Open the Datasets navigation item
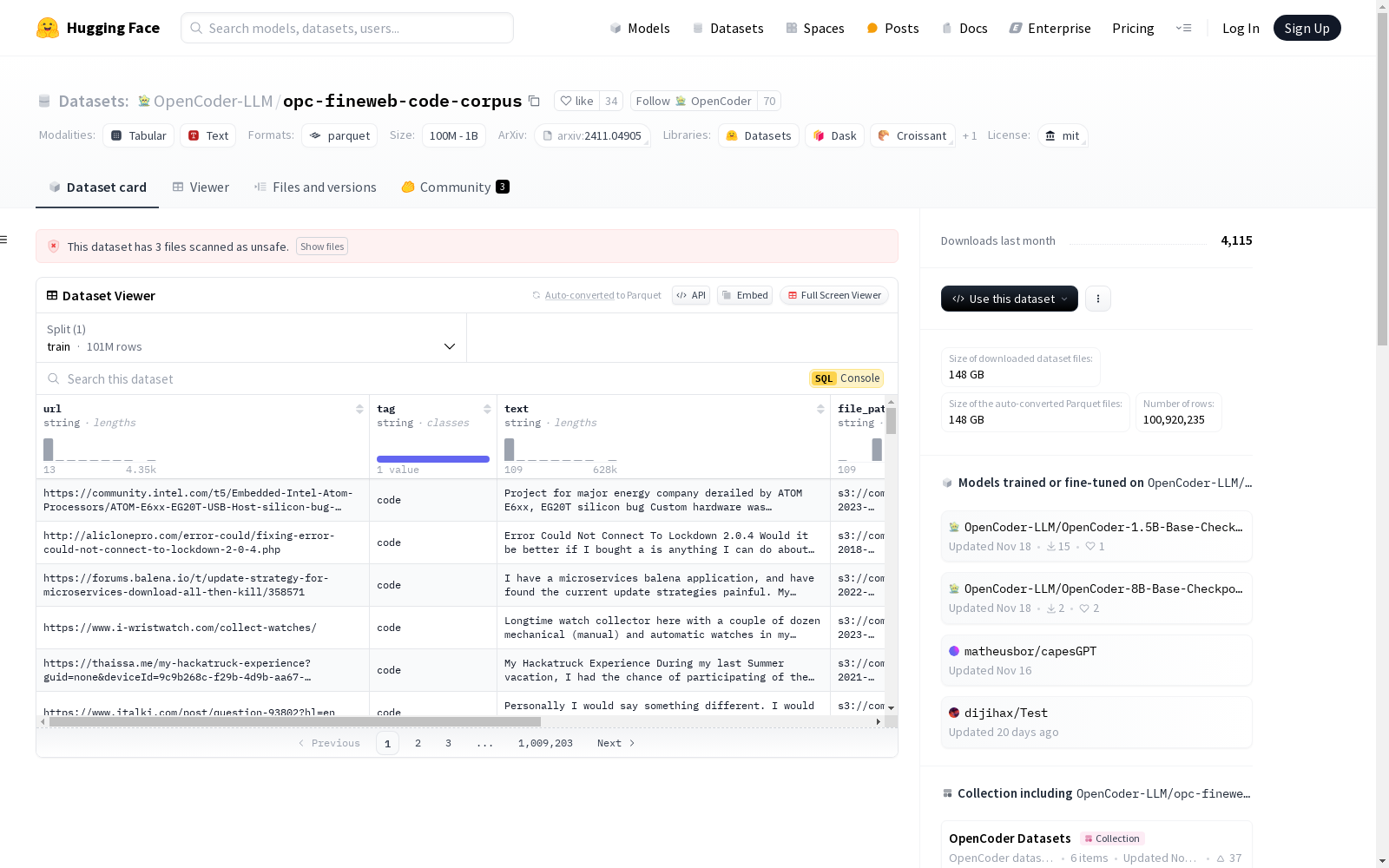The image size is (1389, 868). coord(727,28)
